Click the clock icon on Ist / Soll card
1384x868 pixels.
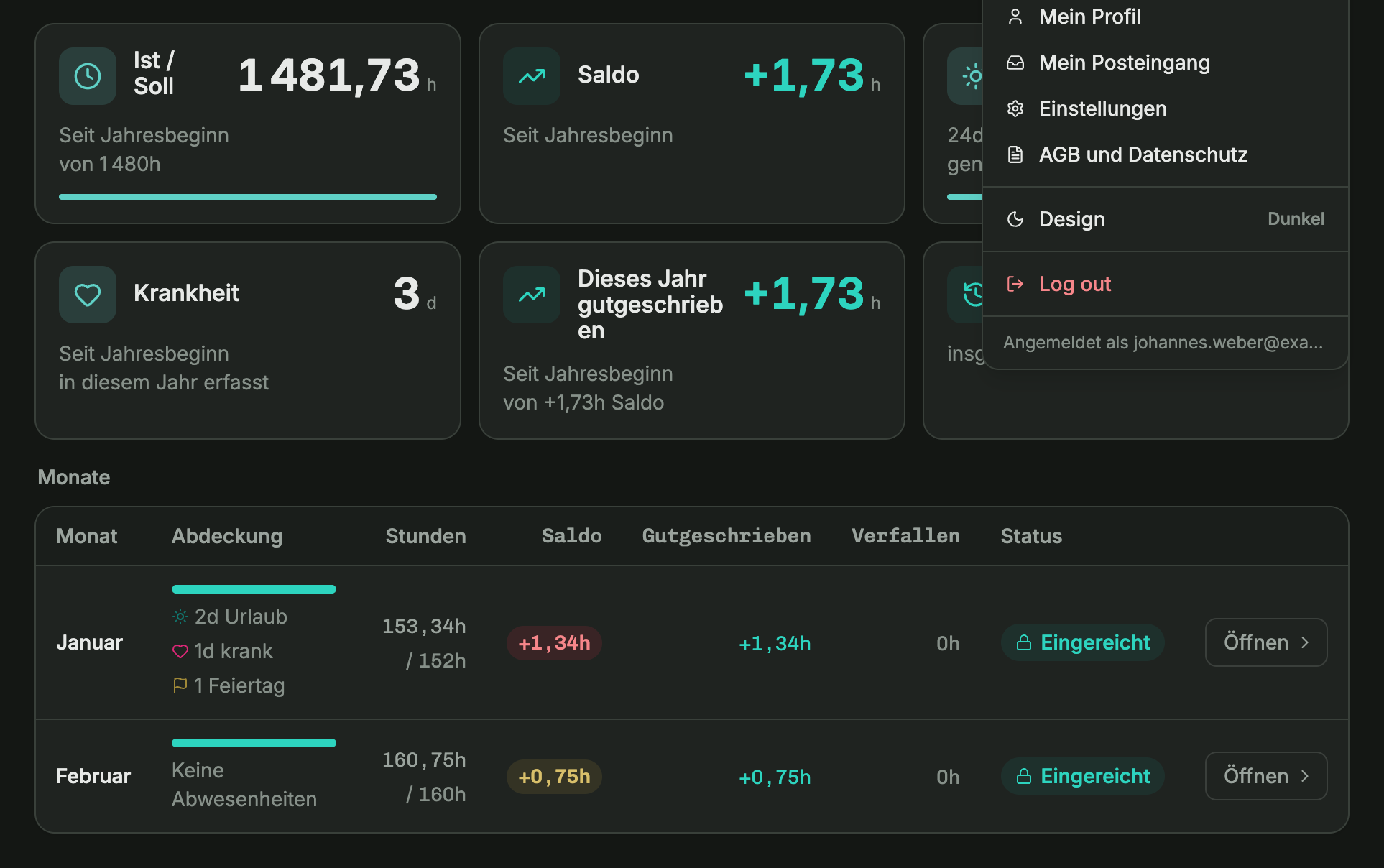coord(88,76)
